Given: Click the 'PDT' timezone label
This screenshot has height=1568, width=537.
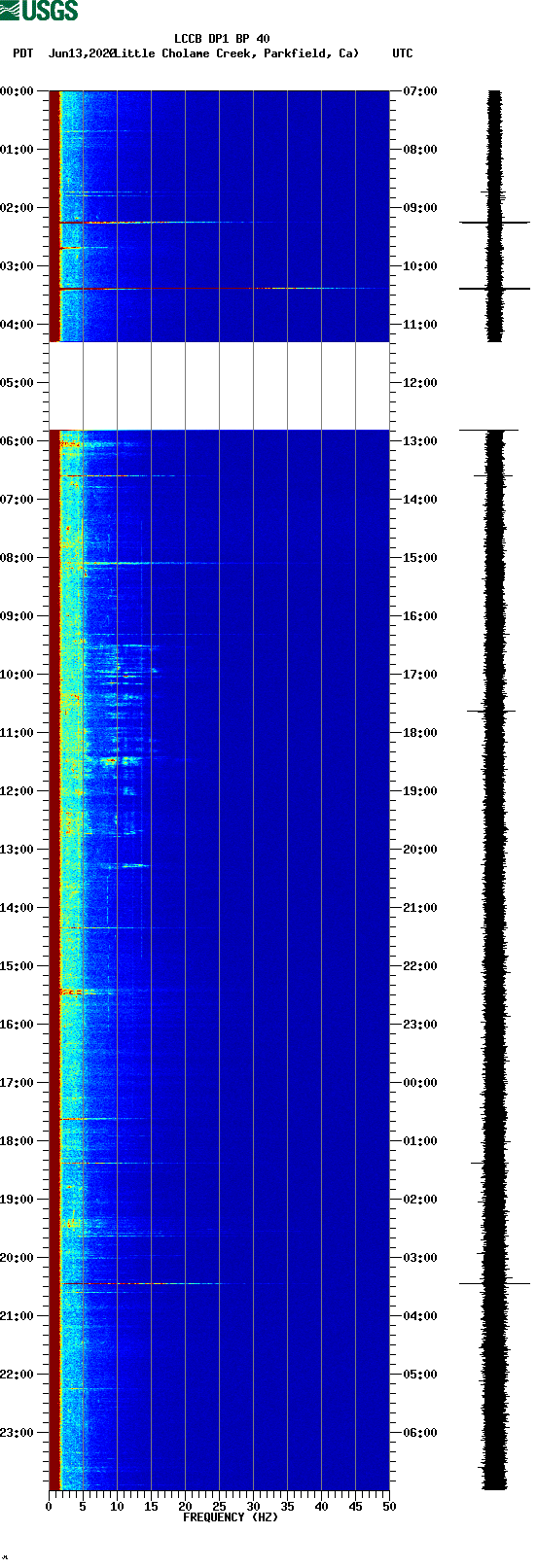Looking at the screenshot, I should (x=22, y=53).
